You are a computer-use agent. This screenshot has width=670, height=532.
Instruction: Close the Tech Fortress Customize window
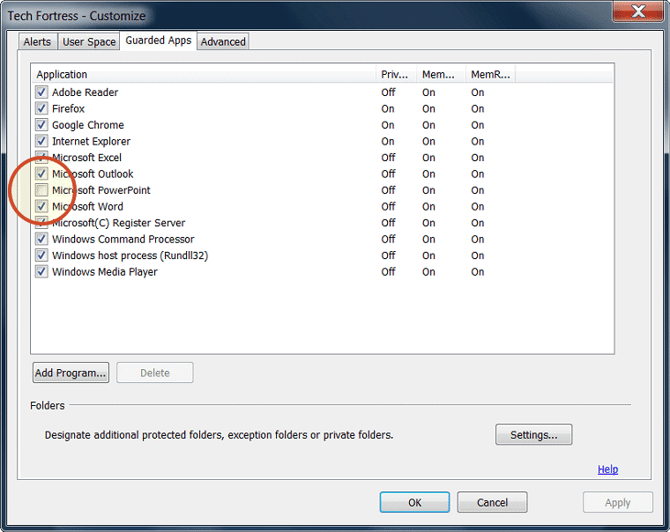coord(636,14)
